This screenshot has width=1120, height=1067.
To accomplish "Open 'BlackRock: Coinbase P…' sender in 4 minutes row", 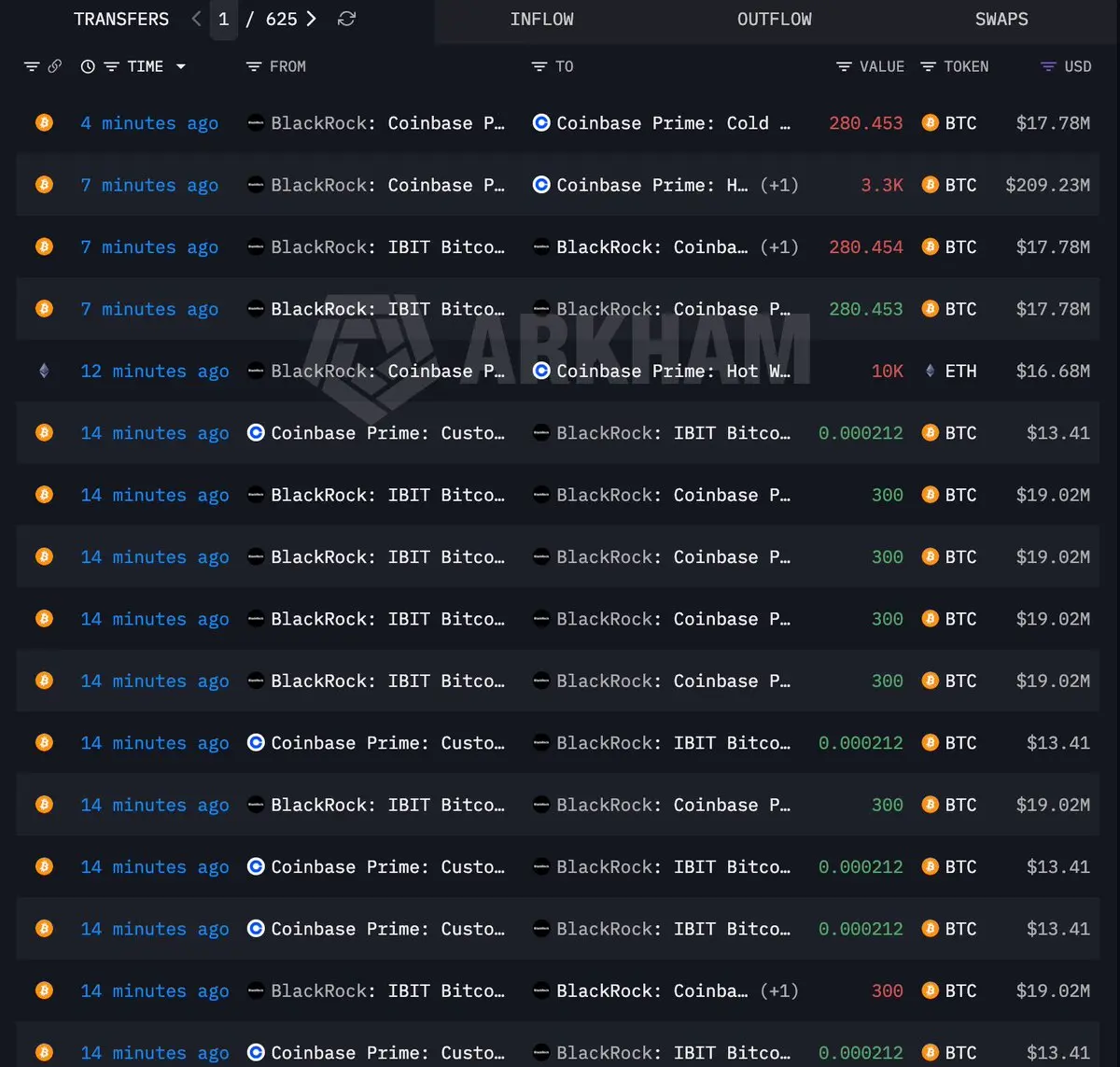I will 387,123.
